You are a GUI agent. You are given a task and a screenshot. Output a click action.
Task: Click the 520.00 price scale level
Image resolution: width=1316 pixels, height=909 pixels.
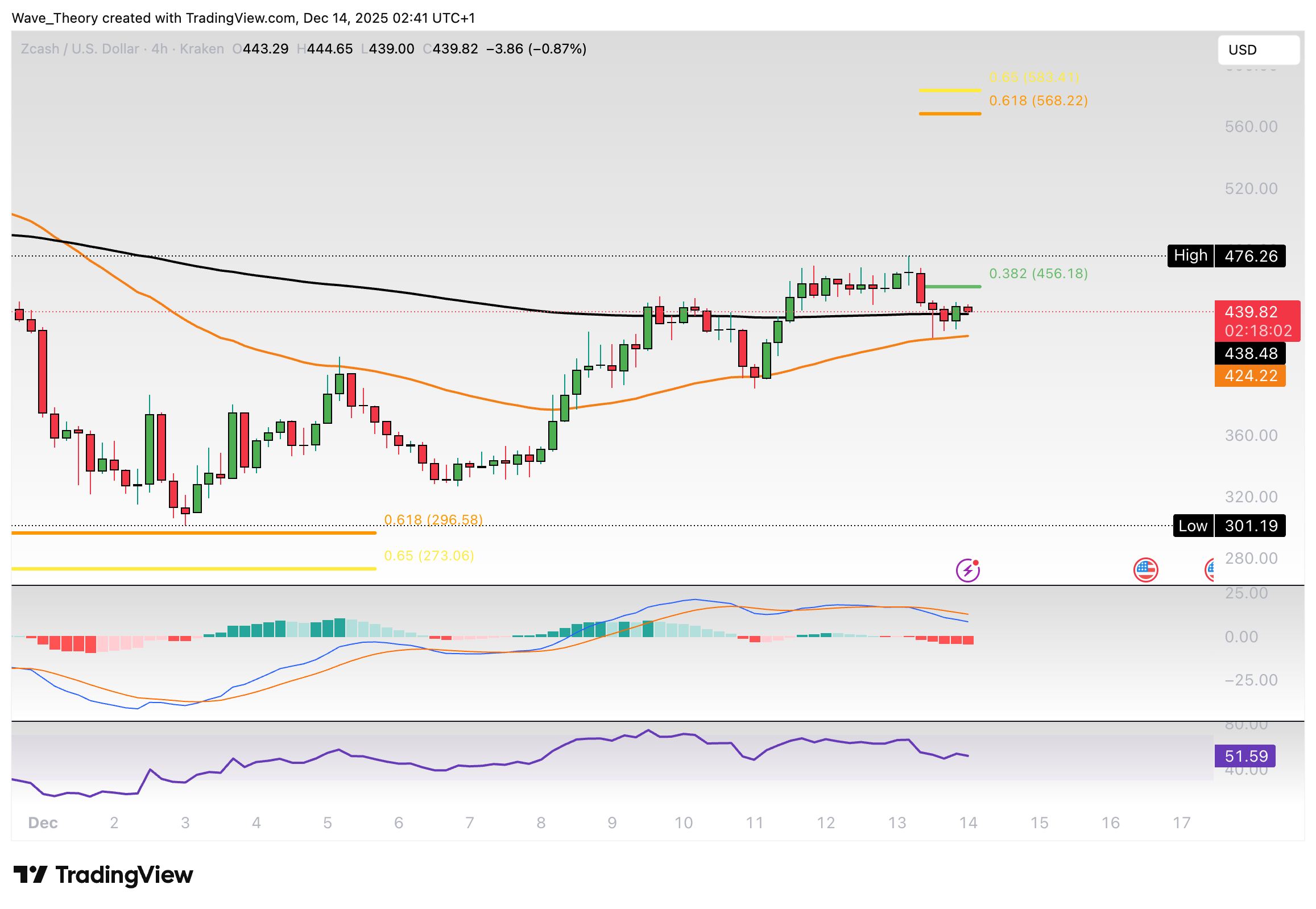(1251, 188)
